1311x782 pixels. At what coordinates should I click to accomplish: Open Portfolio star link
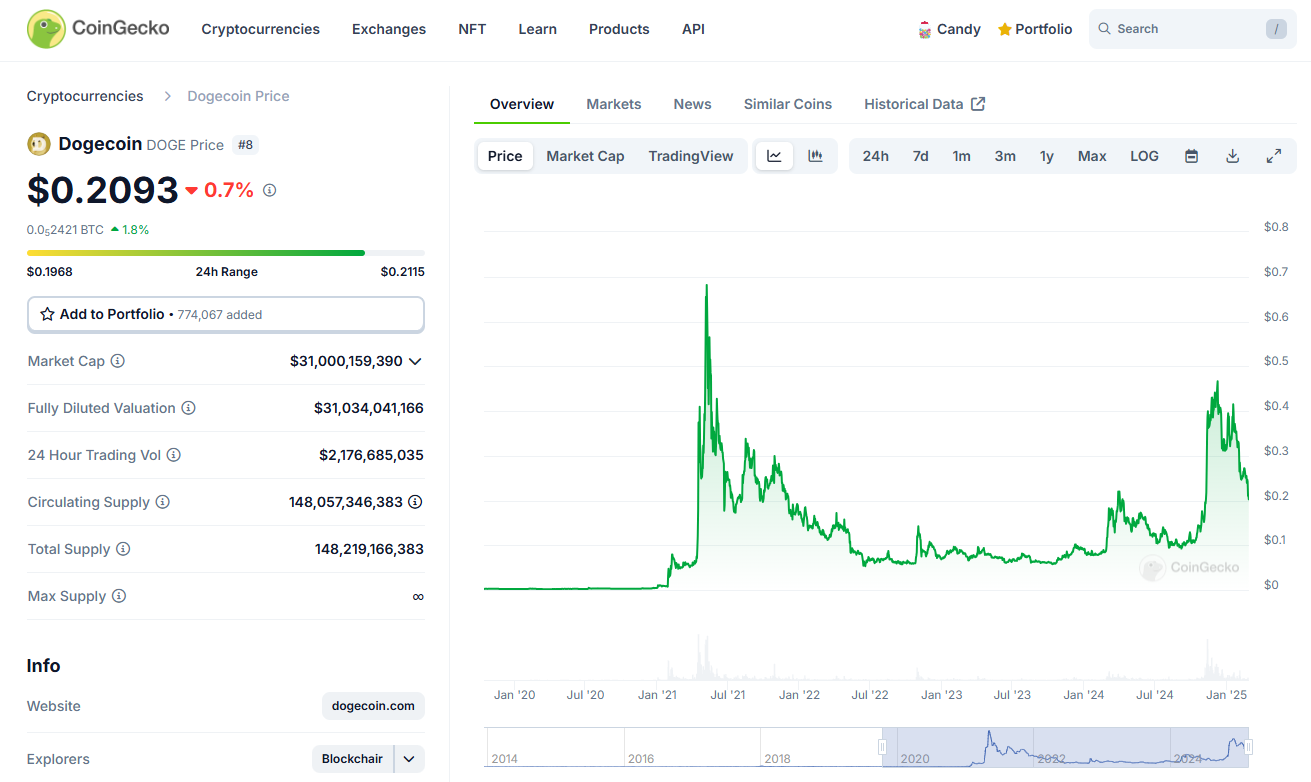coord(1034,29)
